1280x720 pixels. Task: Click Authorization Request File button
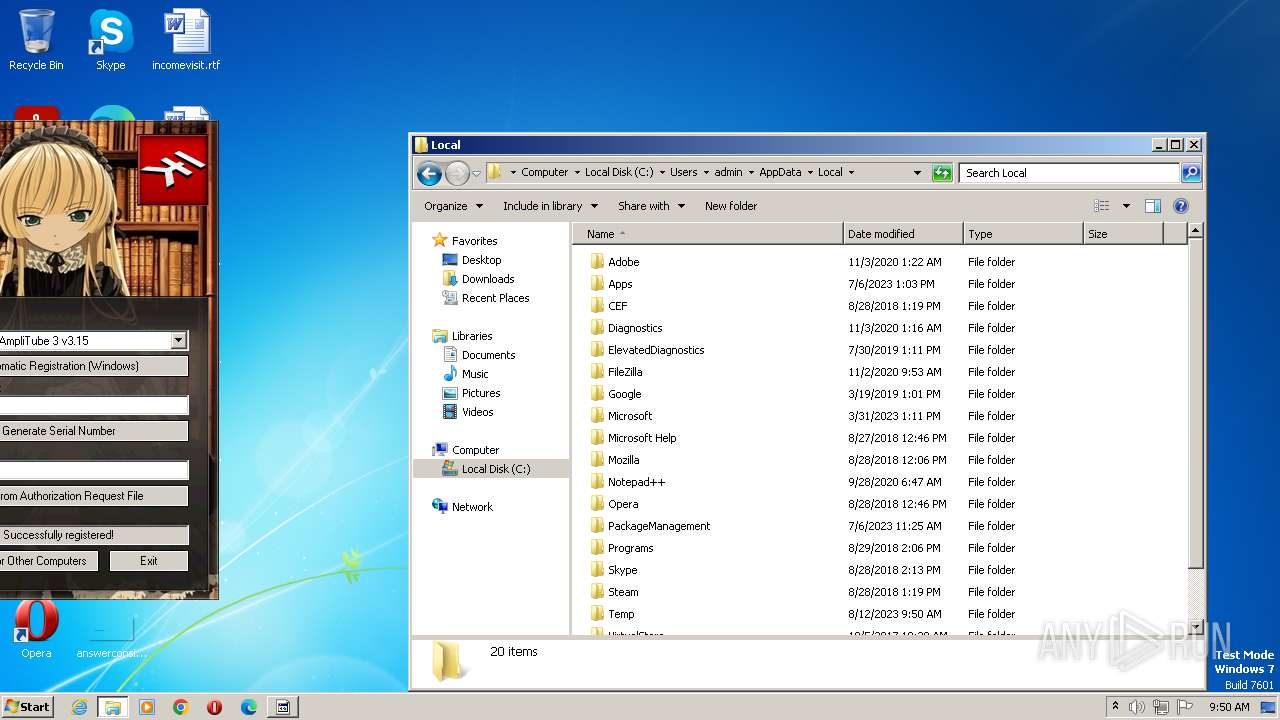point(93,496)
